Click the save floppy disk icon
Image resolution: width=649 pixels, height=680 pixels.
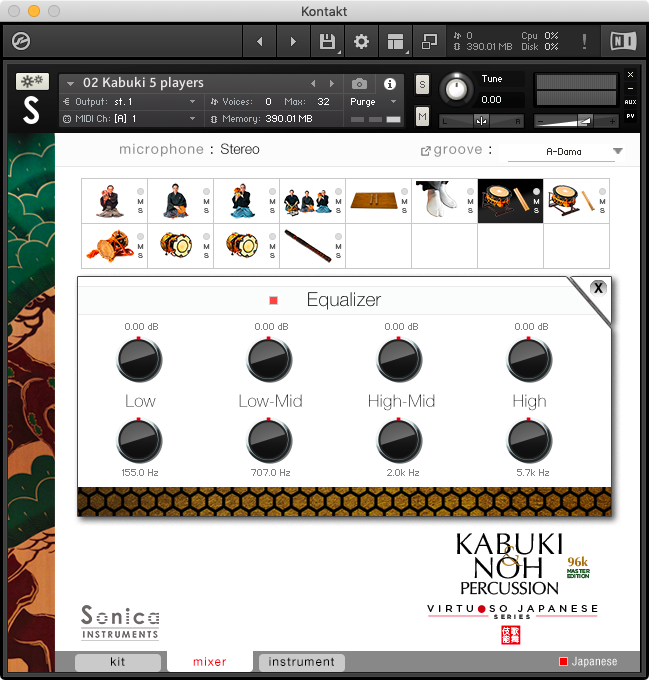(x=327, y=41)
